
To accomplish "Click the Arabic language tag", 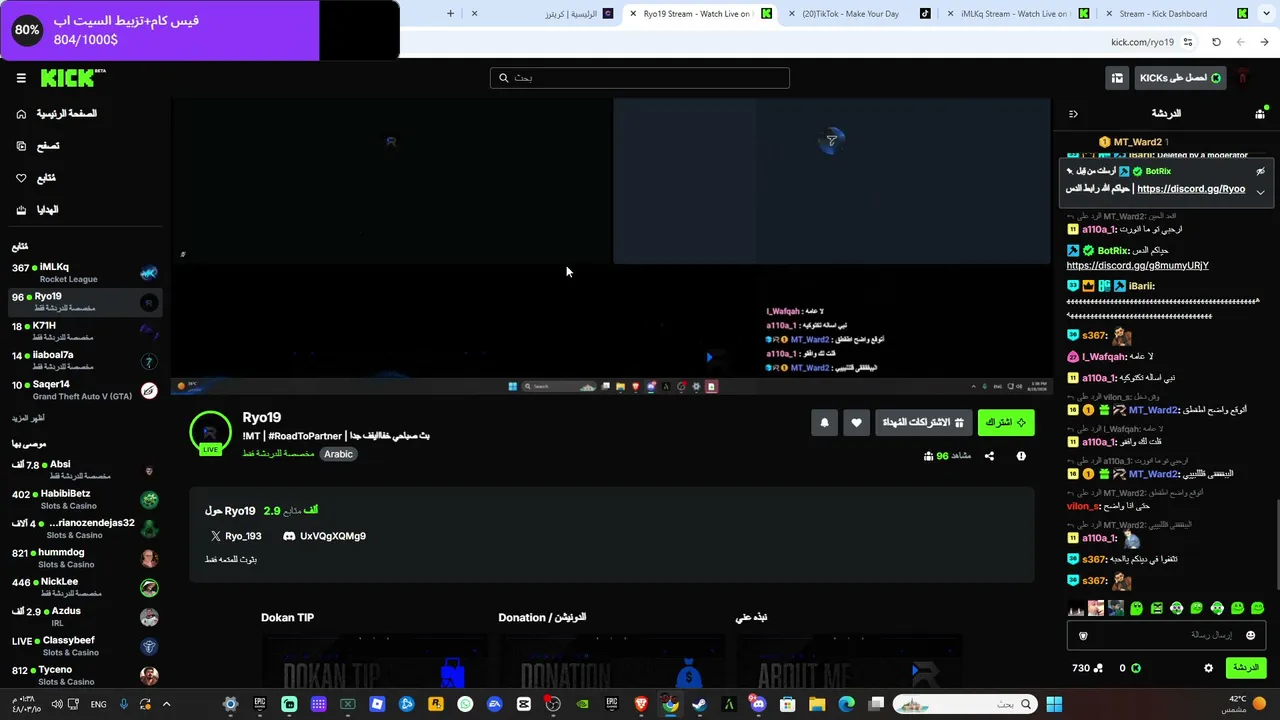I will tap(338, 454).
